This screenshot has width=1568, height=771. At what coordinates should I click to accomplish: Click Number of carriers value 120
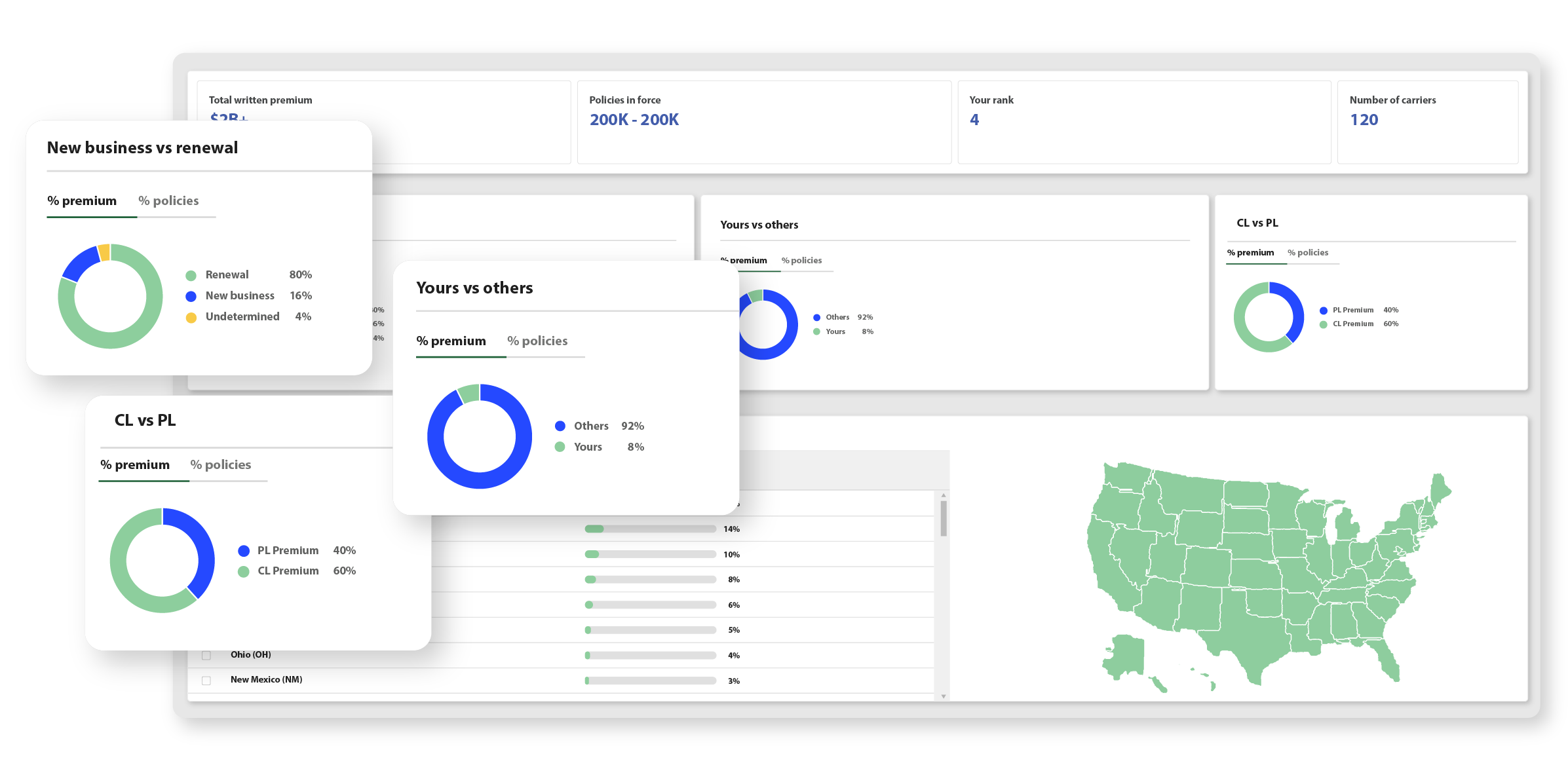(1364, 119)
